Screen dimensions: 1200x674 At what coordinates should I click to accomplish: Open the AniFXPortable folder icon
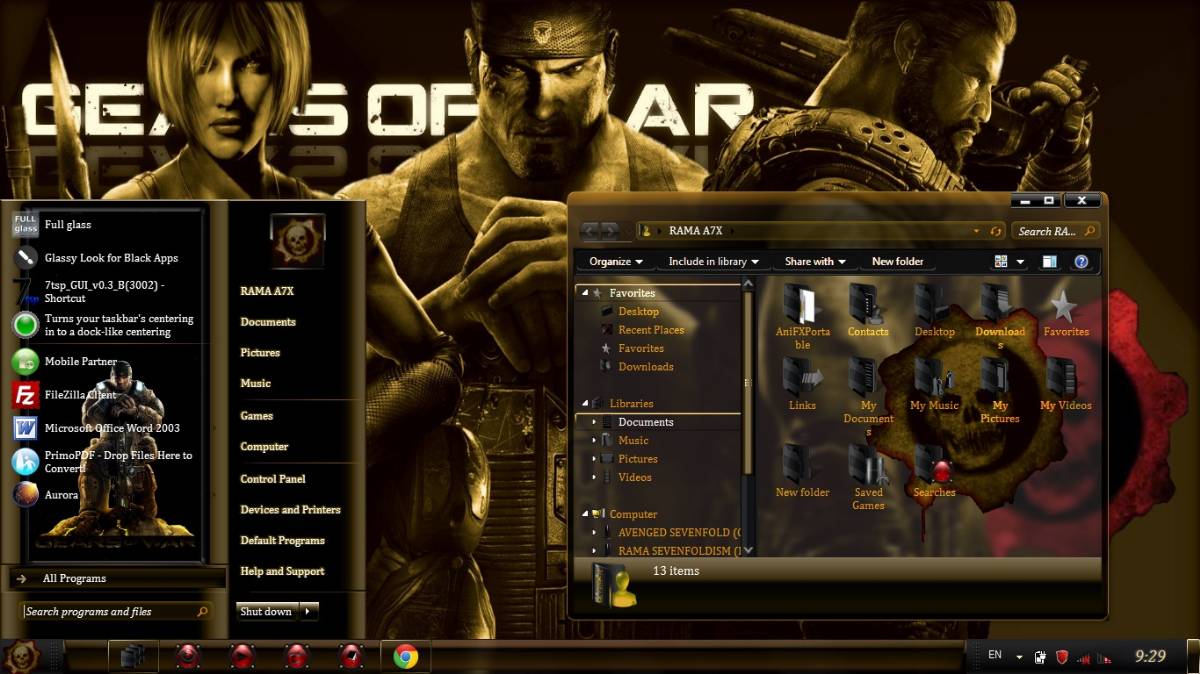(x=801, y=303)
